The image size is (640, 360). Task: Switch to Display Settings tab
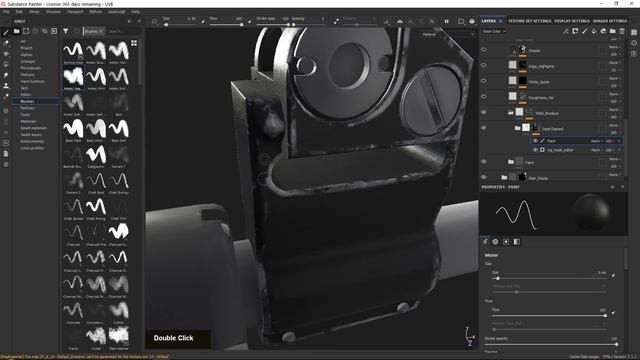pos(572,21)
